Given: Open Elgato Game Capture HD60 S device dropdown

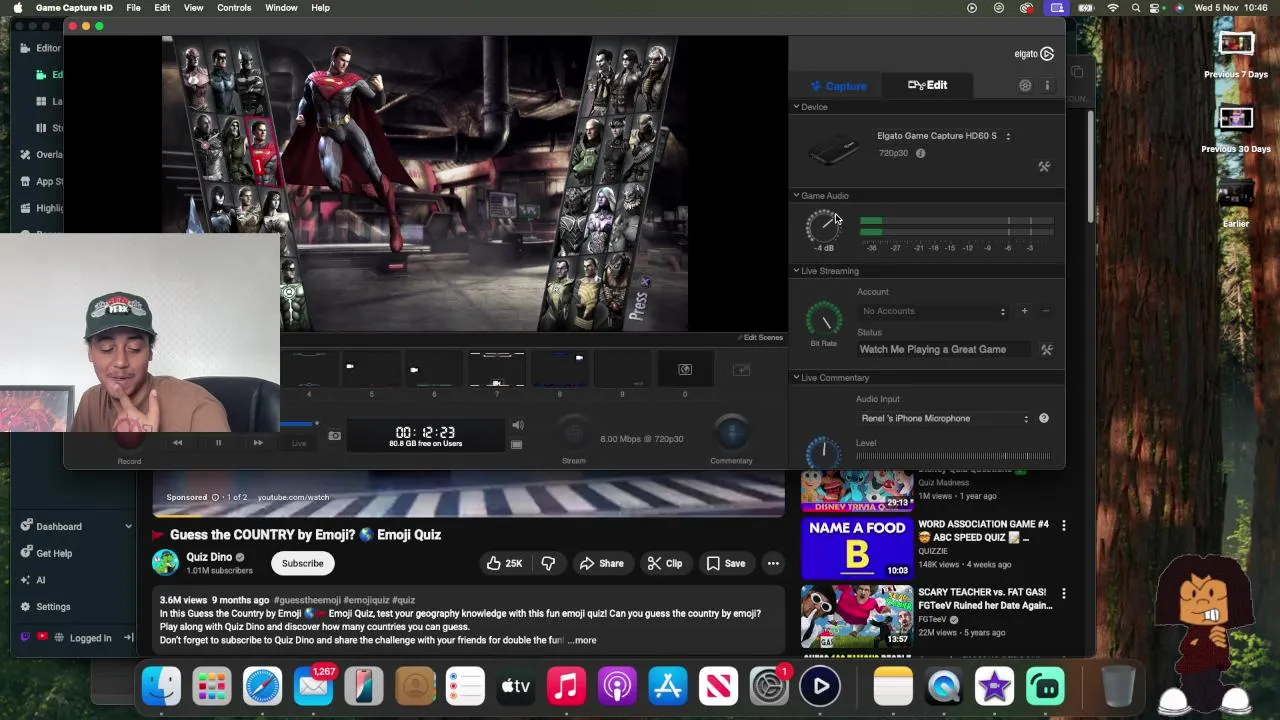Looking at the screenshot, I should [943, 136].
